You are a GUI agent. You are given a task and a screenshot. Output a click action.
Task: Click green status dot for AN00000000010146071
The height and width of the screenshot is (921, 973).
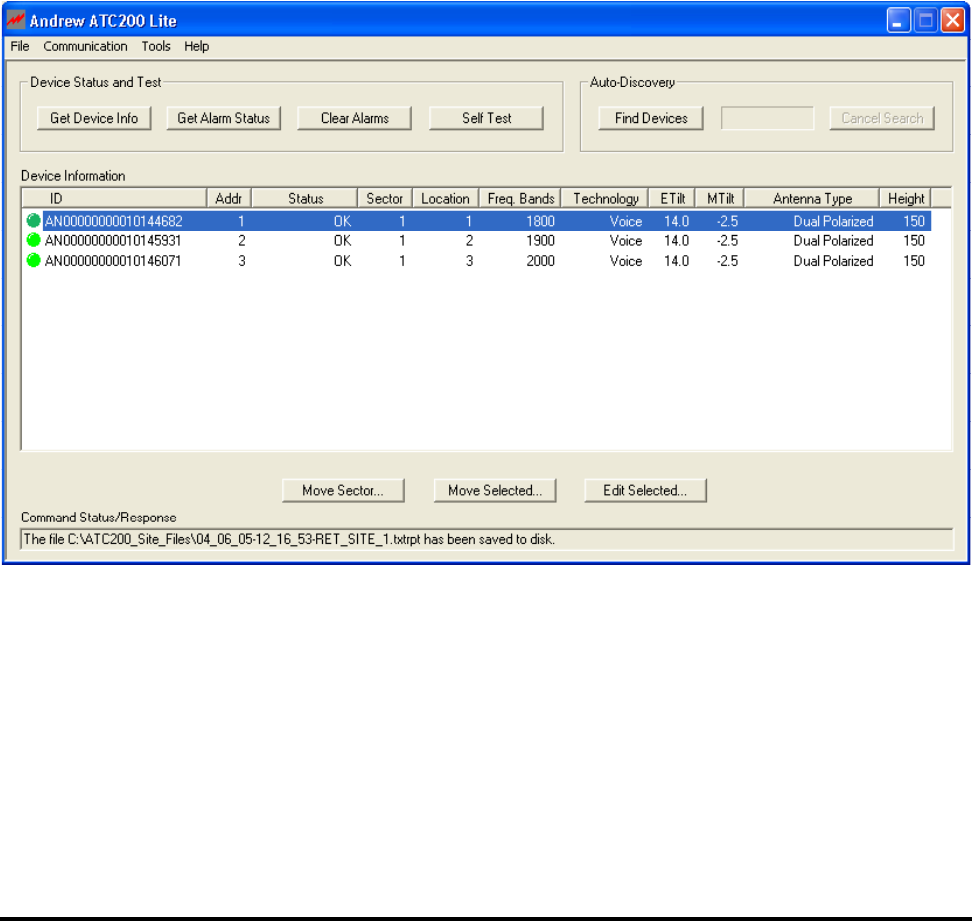(x=34, y=261)
